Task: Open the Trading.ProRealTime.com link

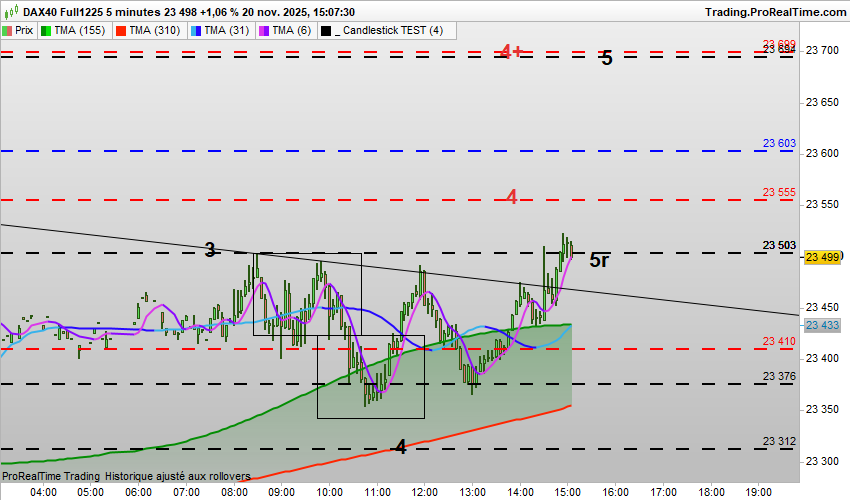Action: (775, 12)
